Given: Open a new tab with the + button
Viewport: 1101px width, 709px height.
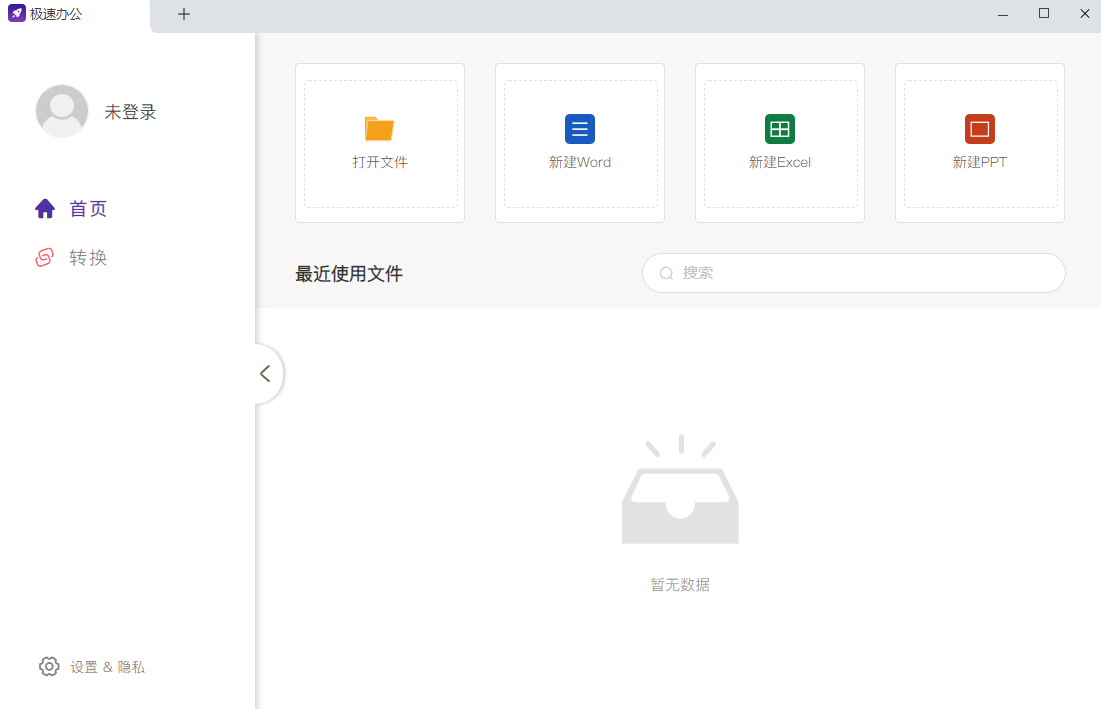Looking at the screenshot, I should click(x=184, y=14).
